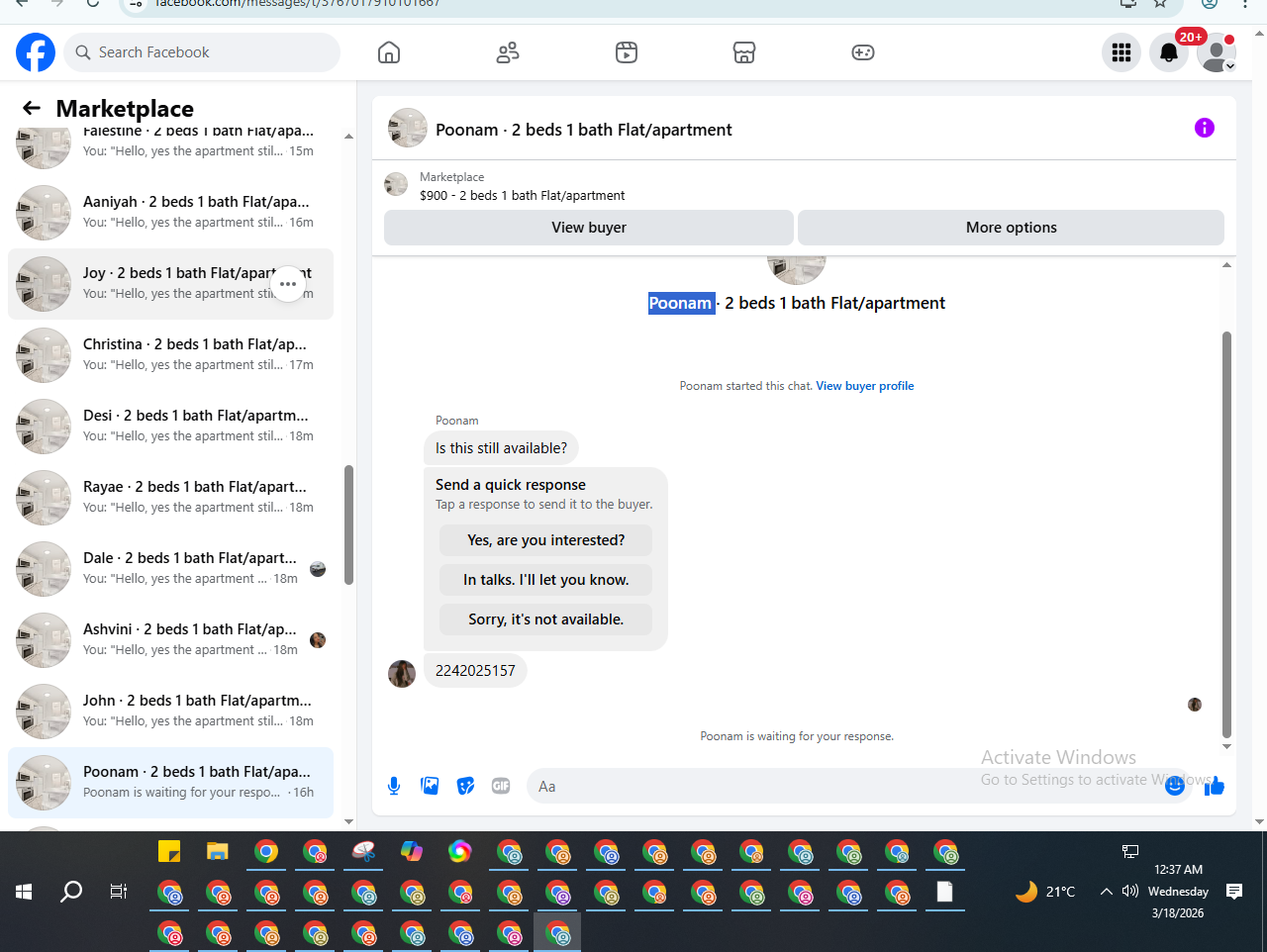Open Christina conversation in the list
Image resolution: width=1267 pixels, height=952 pixels.
click(170, 355)
